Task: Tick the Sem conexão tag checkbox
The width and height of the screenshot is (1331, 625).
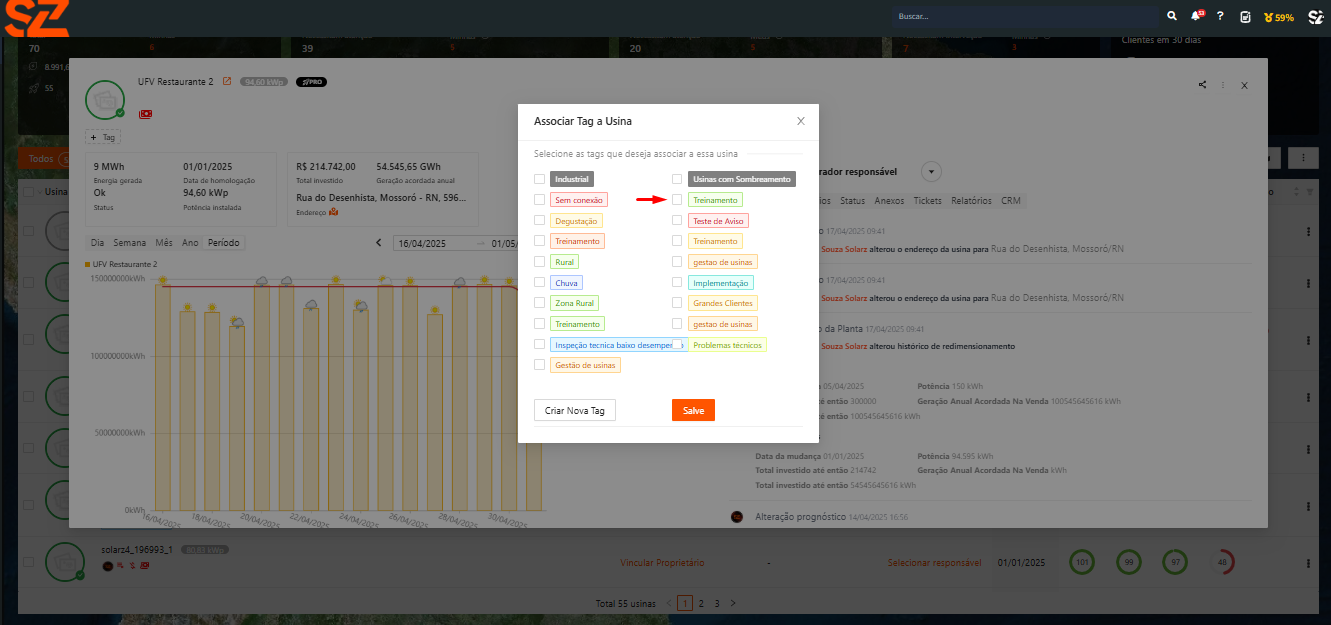Action: click(x=540, y=200)
